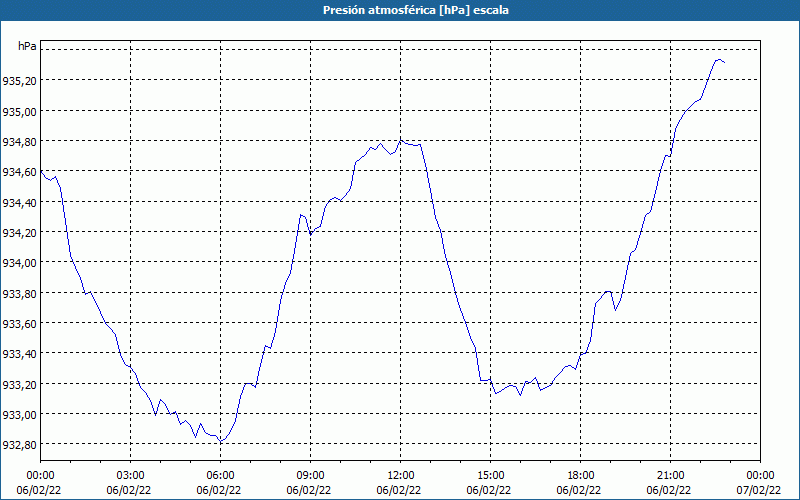
Task: Click the 00:00 07/02/22 end time label
Action: 760,483
